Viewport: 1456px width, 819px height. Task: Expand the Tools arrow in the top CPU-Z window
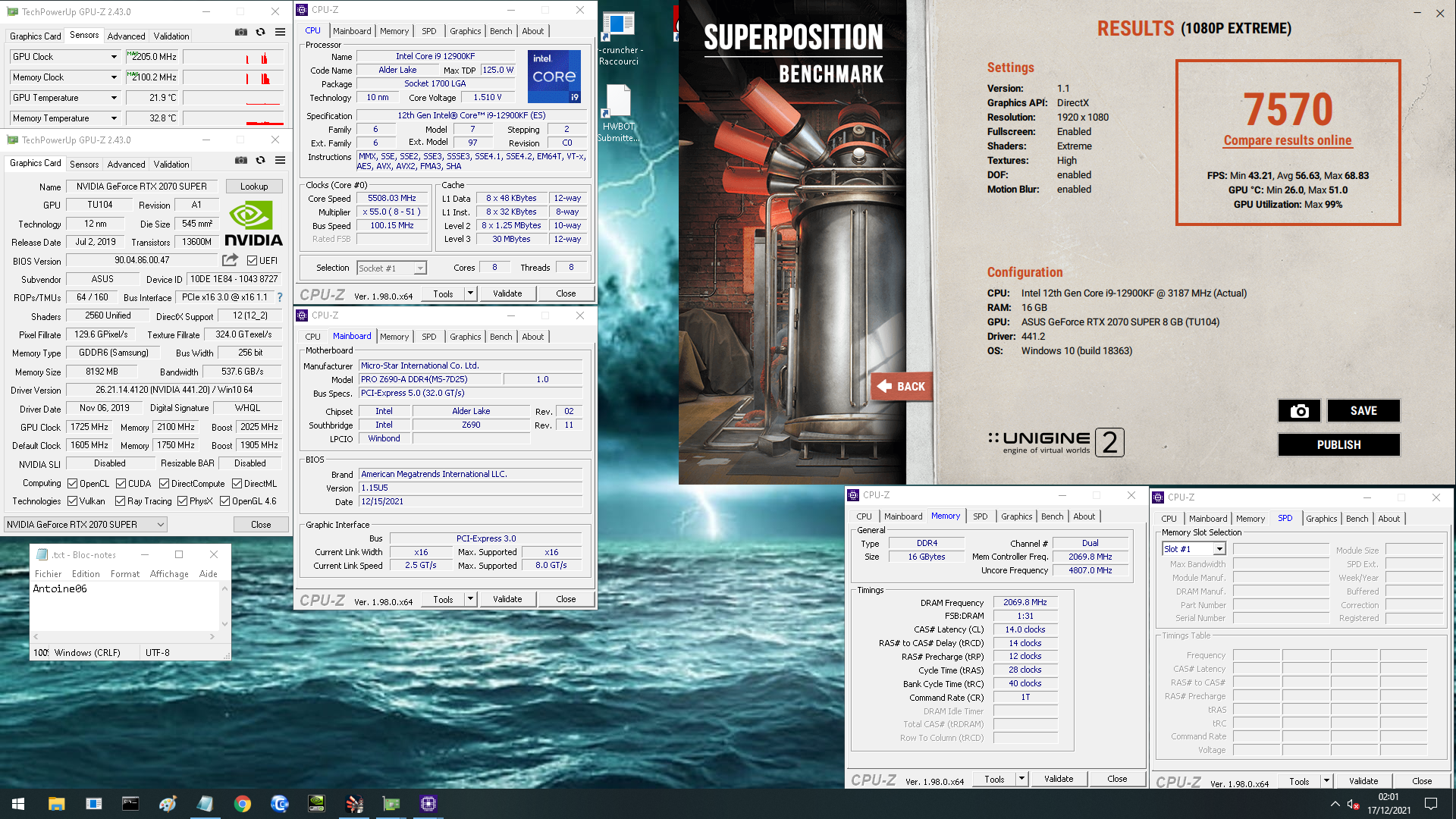click(x=470, y=293)
